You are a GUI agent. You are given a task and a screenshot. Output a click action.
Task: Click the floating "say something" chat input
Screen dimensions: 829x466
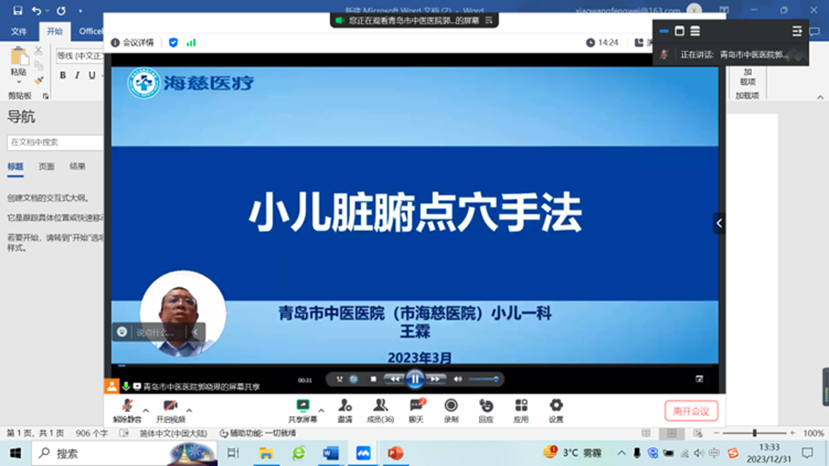[157, 332]
